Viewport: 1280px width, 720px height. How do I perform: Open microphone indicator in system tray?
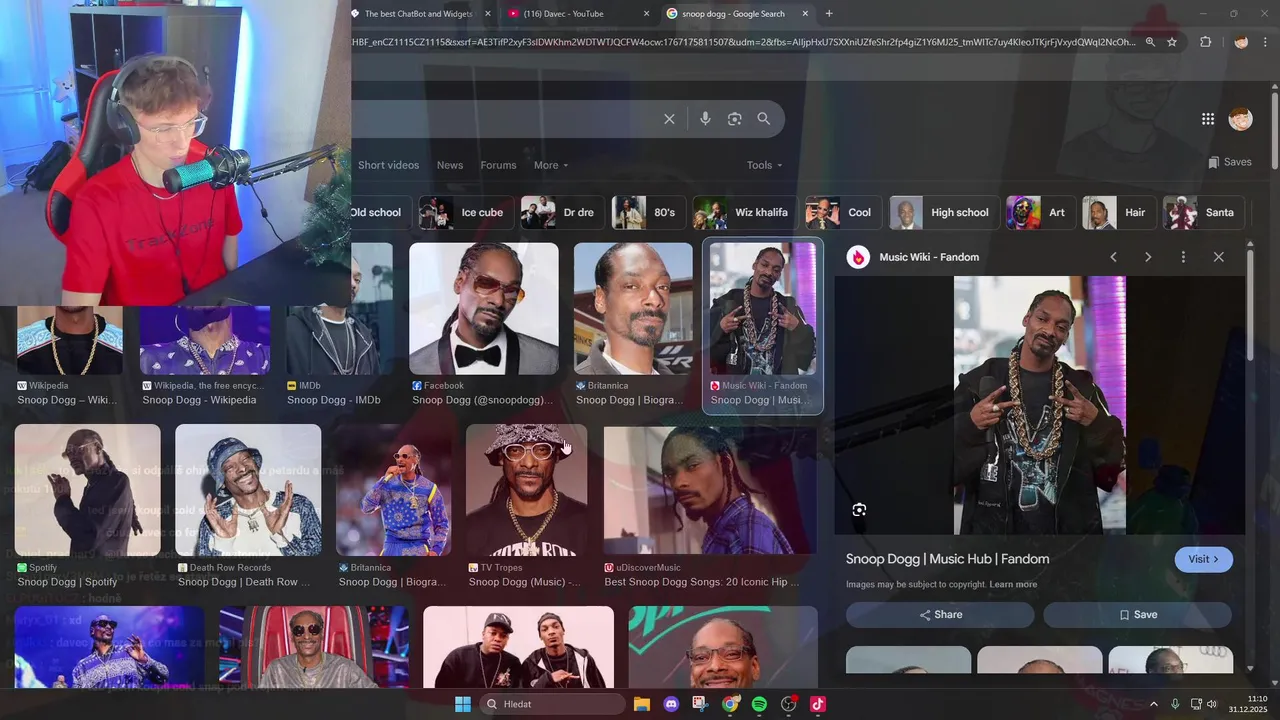pyautogui.click(x=1175, y=704)
